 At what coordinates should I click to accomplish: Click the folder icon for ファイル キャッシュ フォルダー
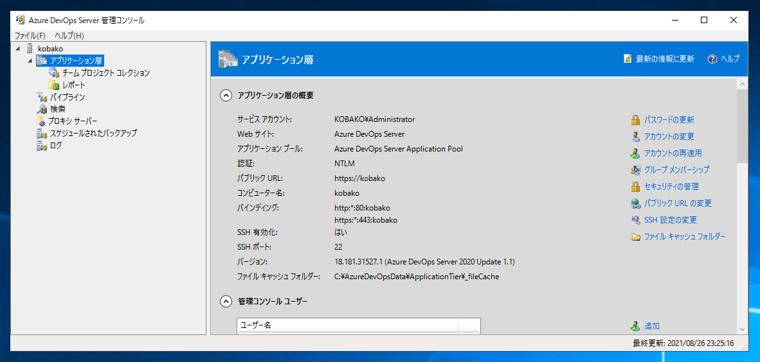click(x=635, y=237)
